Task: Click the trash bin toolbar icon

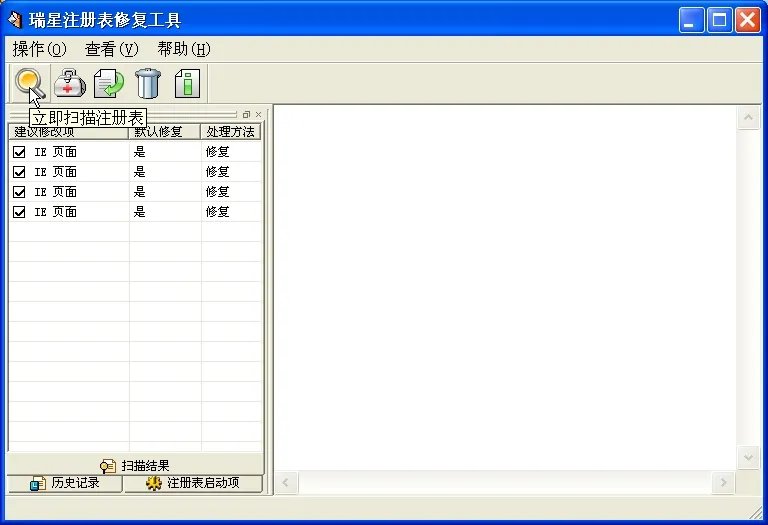Action: (148, 84)
